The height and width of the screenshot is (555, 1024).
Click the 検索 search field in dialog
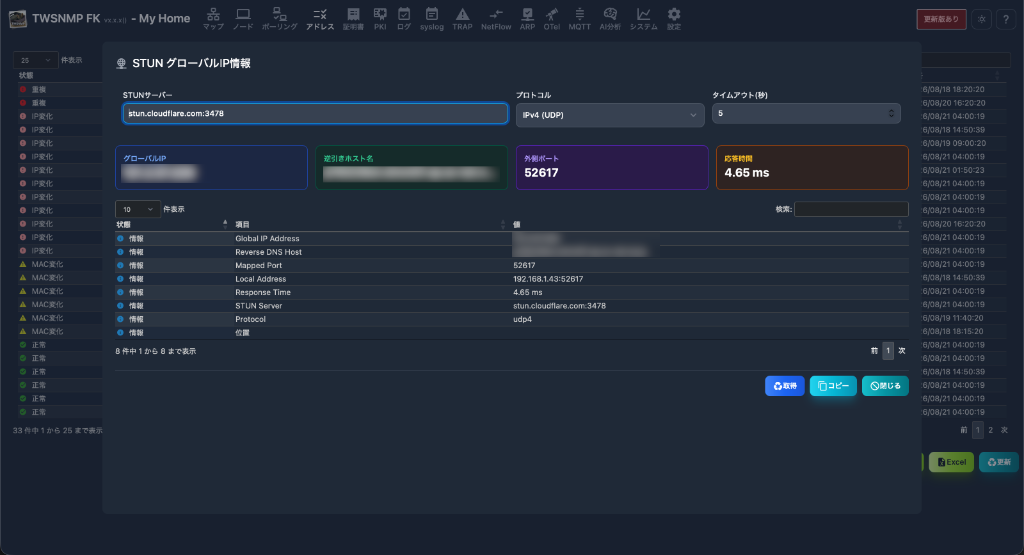click(851, 209)
